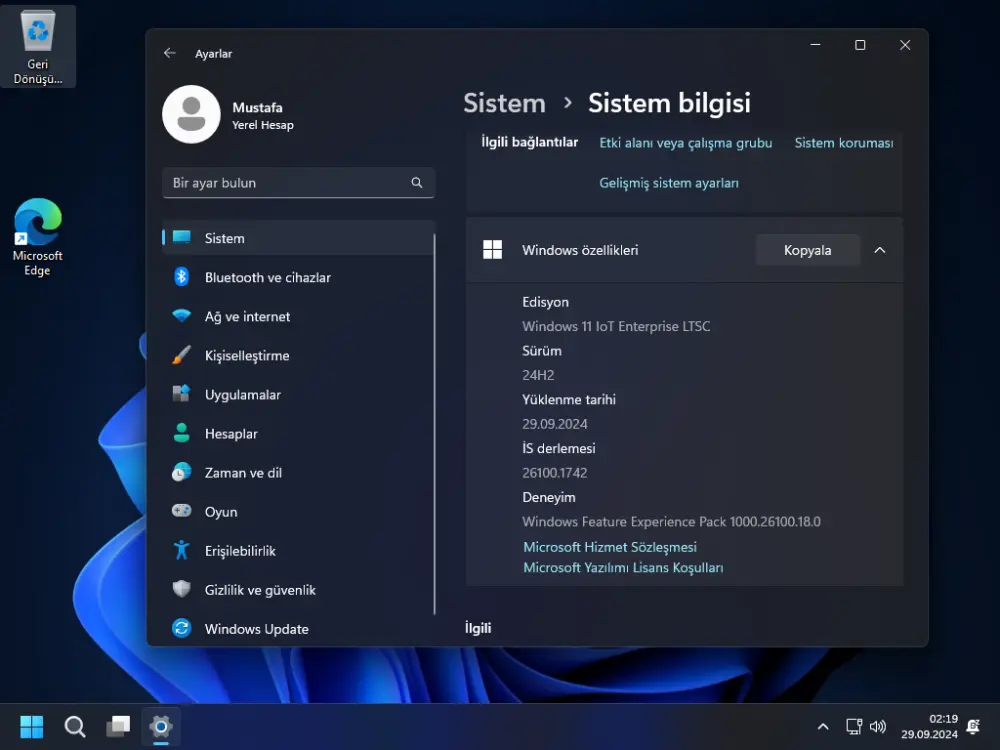Open Mustafa's account profile picture
Screen dimensions: 1000x750
click(x=191, y=115)
